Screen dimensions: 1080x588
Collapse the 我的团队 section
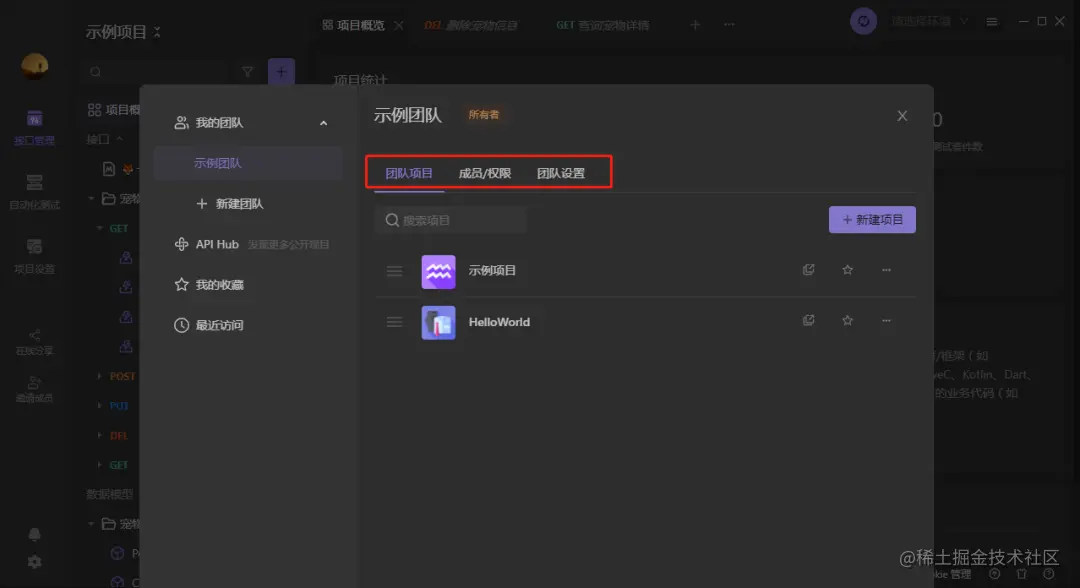click(x=323, y=122)
